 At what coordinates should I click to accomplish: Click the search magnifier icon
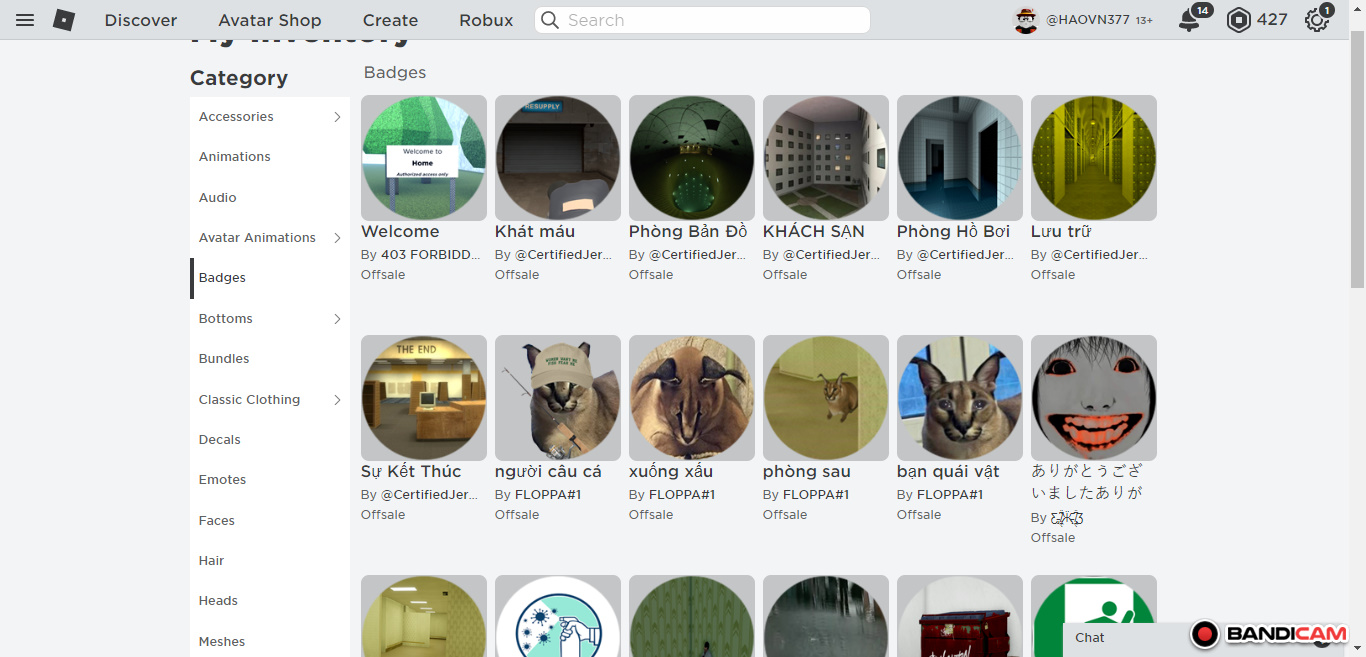(550, 20)
